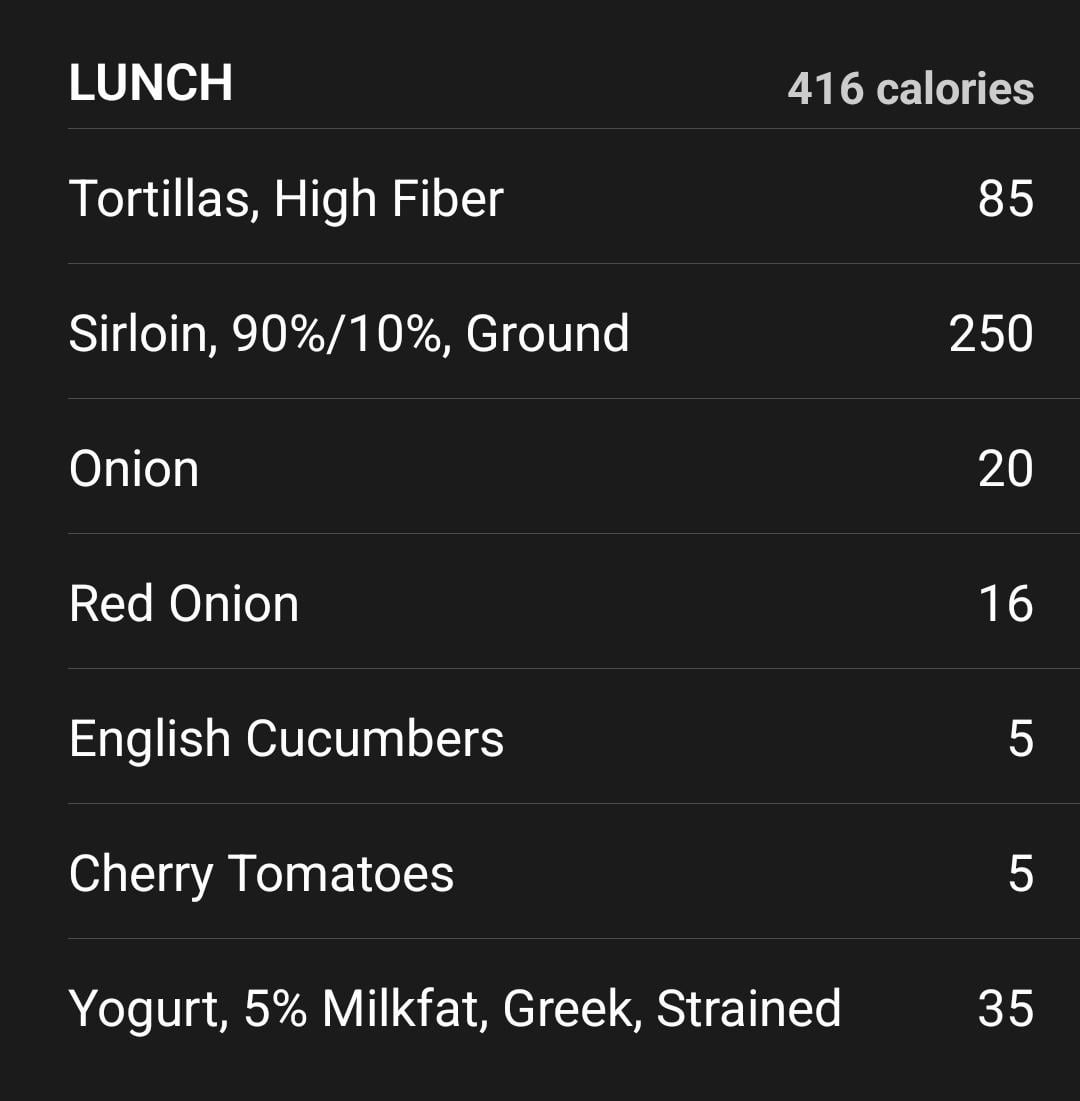Viewport: 1080px width, 1101px height.
Task: Click the "High Fiber" text in Tortillas entry
Action: pos(388,198)
